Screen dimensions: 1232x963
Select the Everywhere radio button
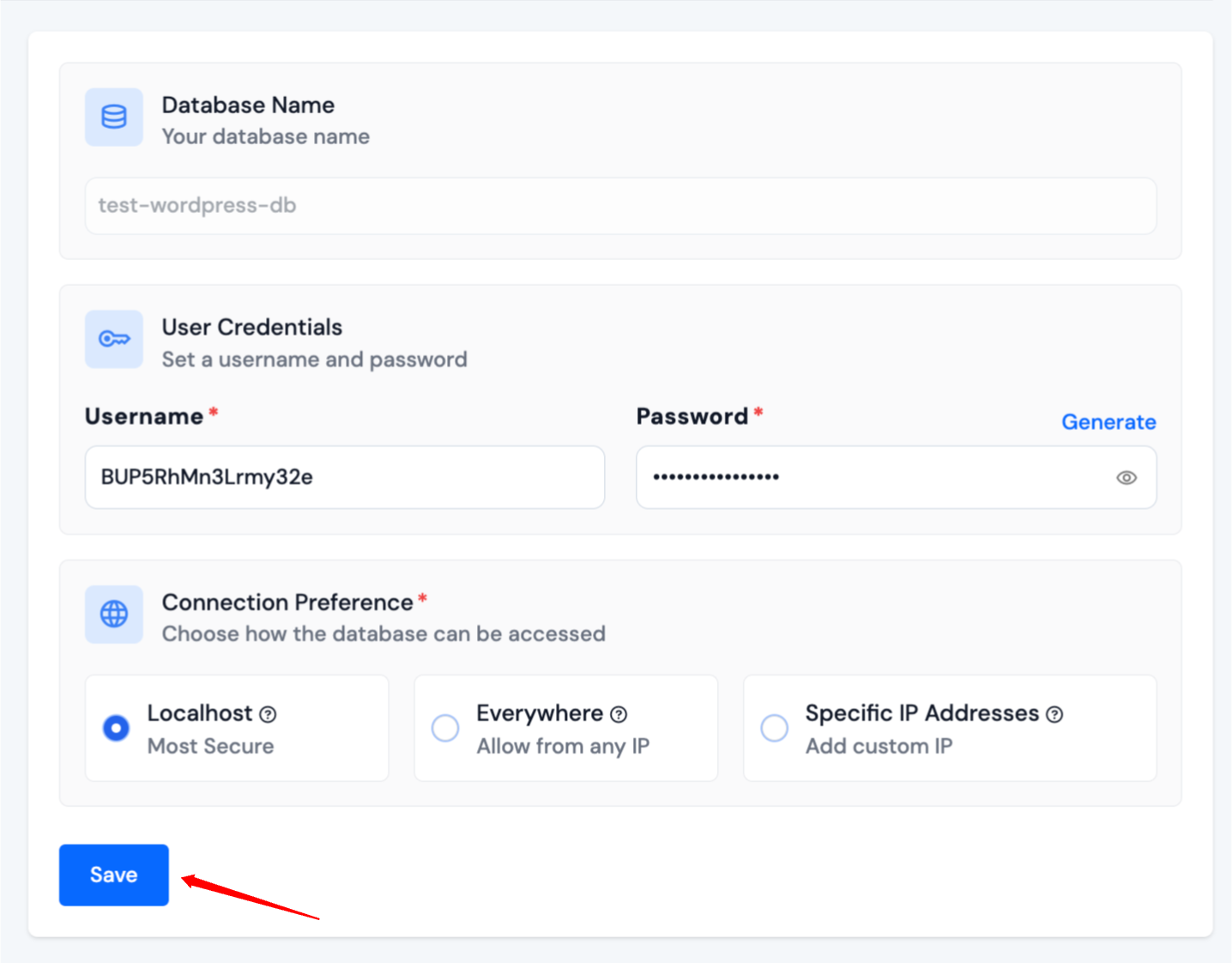(x=445, y=728)
